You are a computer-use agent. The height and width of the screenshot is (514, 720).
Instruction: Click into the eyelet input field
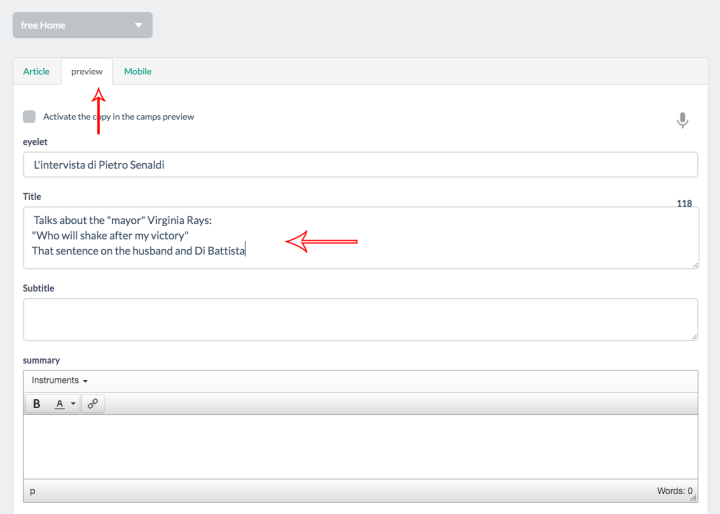(360, 164)
